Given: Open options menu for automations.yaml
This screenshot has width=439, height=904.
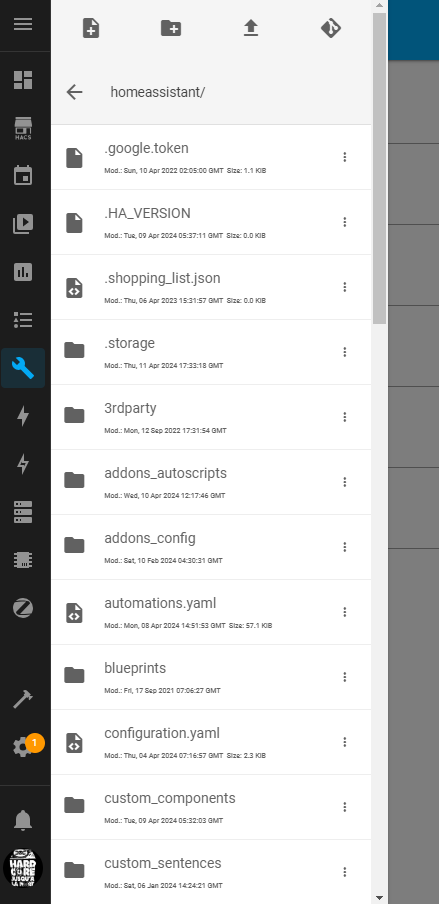Looking at the screenshot, I should [344, 612].
